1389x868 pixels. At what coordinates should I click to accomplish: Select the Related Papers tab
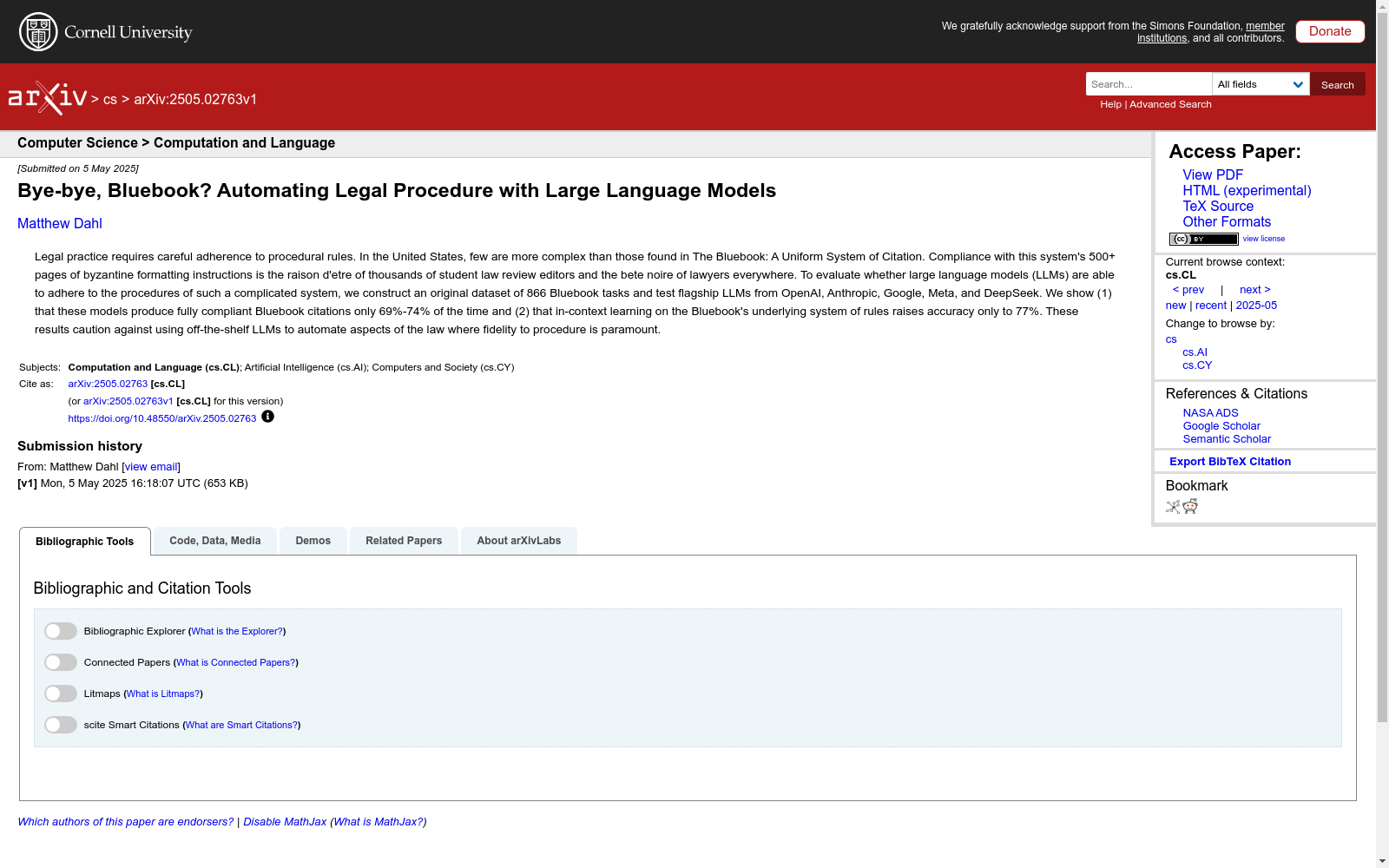tap(404, 540)
